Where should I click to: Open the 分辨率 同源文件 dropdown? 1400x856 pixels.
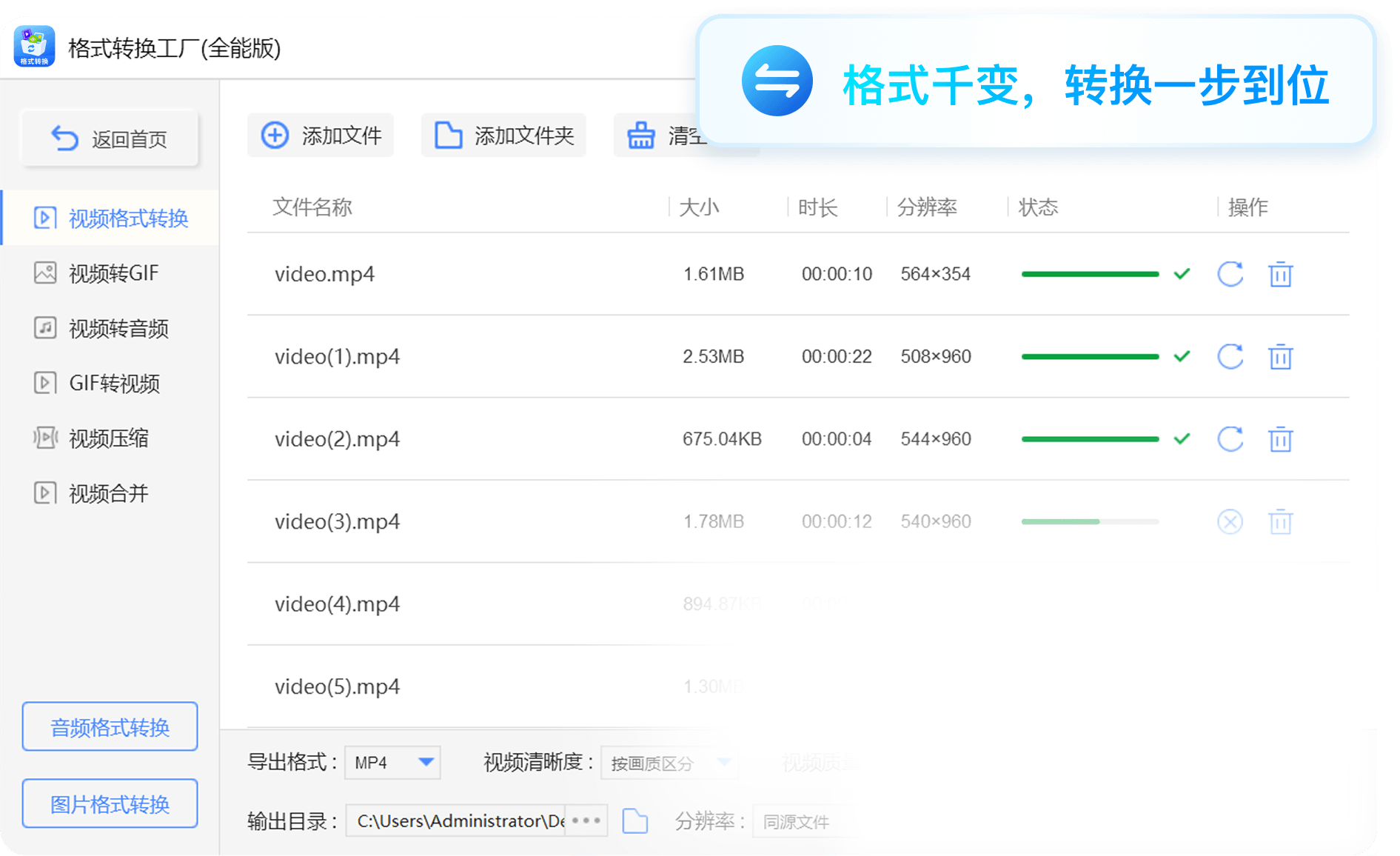click(807, 821)
